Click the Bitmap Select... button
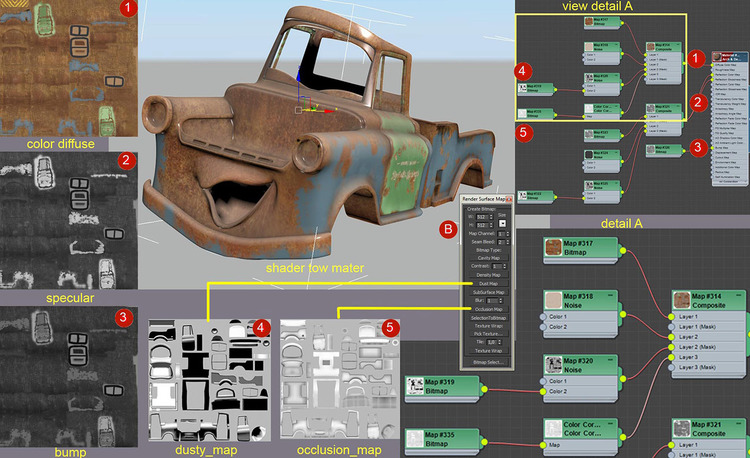The image size is (750, 458). [488, 362]
